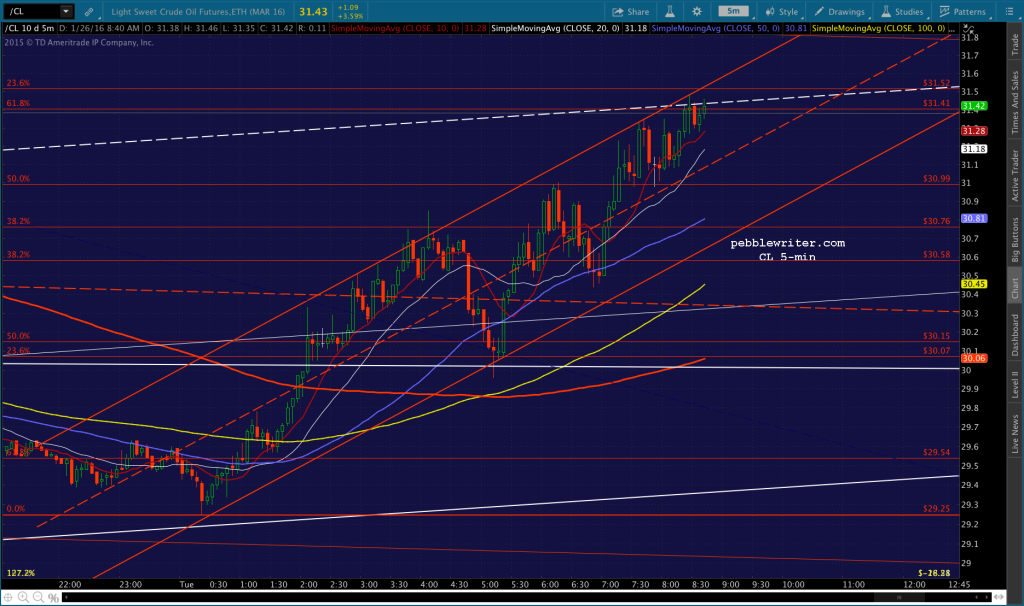Image resolution: width=1024 pixels, height=606 pixels.
Task: Toggle the percent scale icon
Action: click(x=53, y=598)
